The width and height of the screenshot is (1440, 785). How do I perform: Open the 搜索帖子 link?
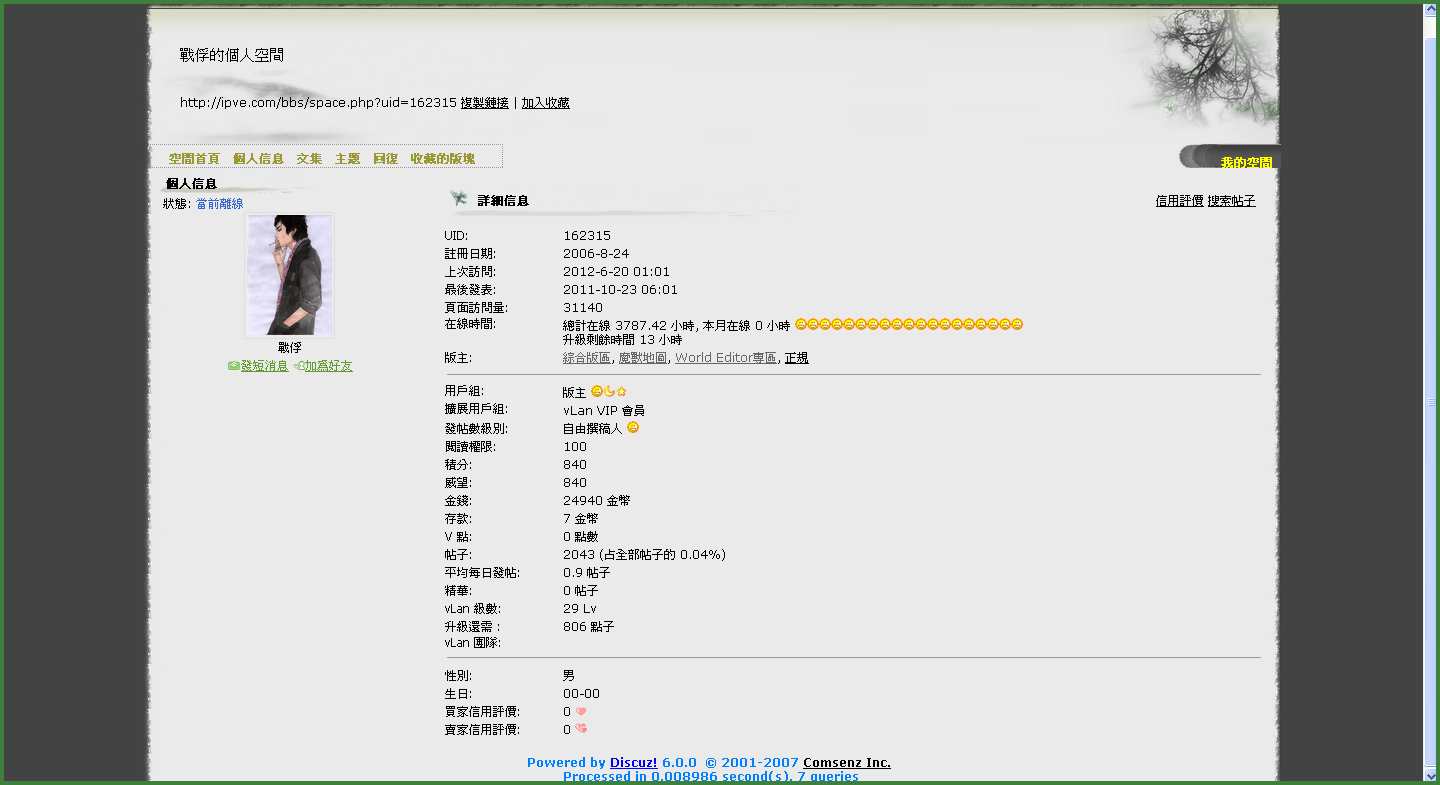(x=1231, y=201)
